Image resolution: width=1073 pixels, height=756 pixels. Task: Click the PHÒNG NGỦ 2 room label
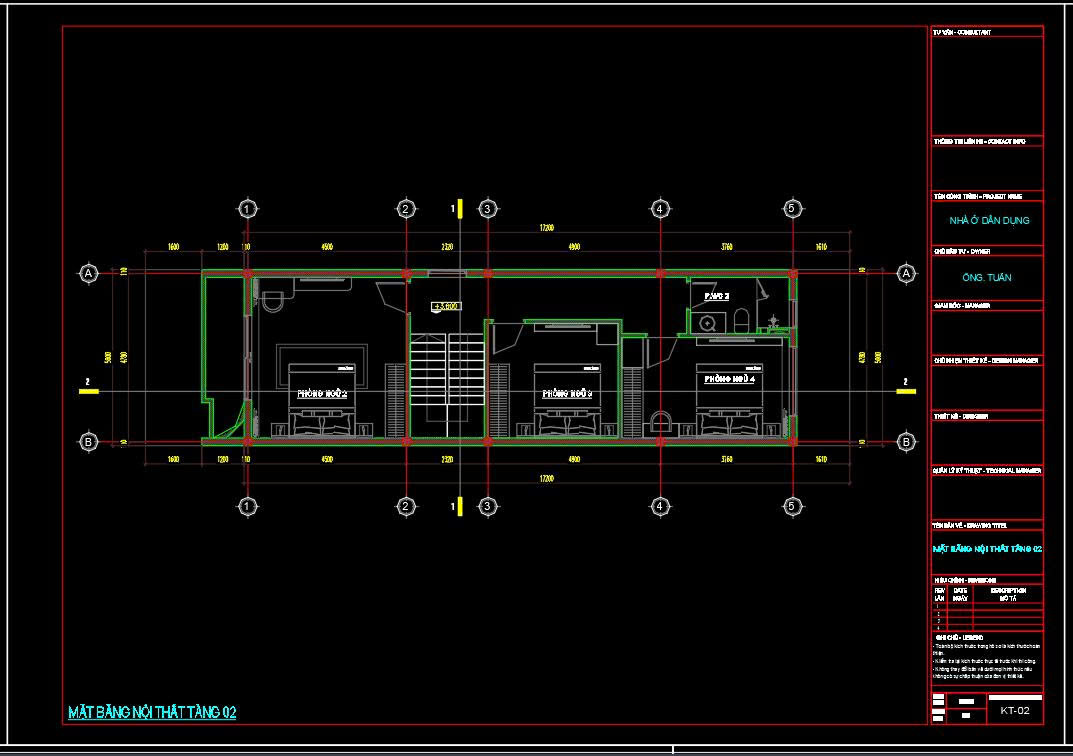[x=322, y=394]
